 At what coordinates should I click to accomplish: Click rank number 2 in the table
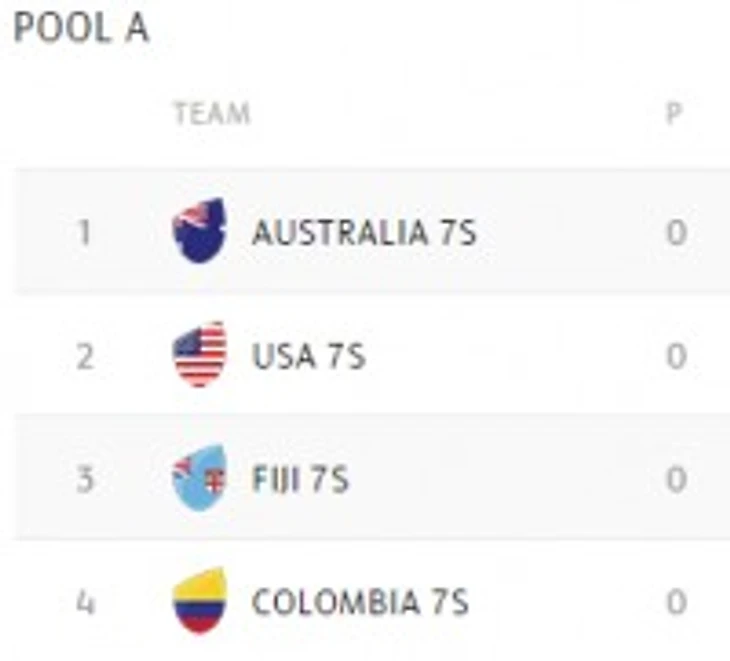[85, 356]
